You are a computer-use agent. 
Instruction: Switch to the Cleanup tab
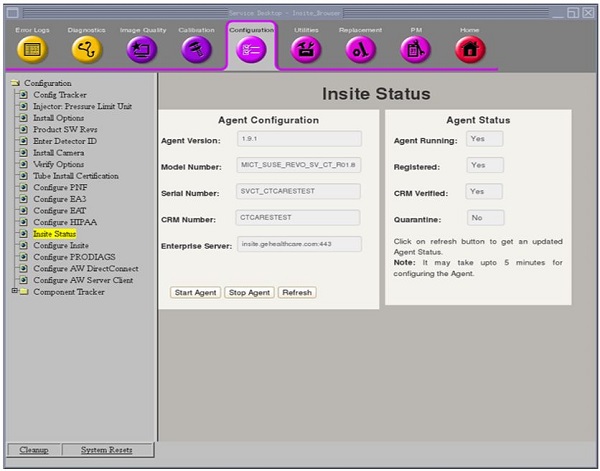pyautogui.click(x=34, y=451)
